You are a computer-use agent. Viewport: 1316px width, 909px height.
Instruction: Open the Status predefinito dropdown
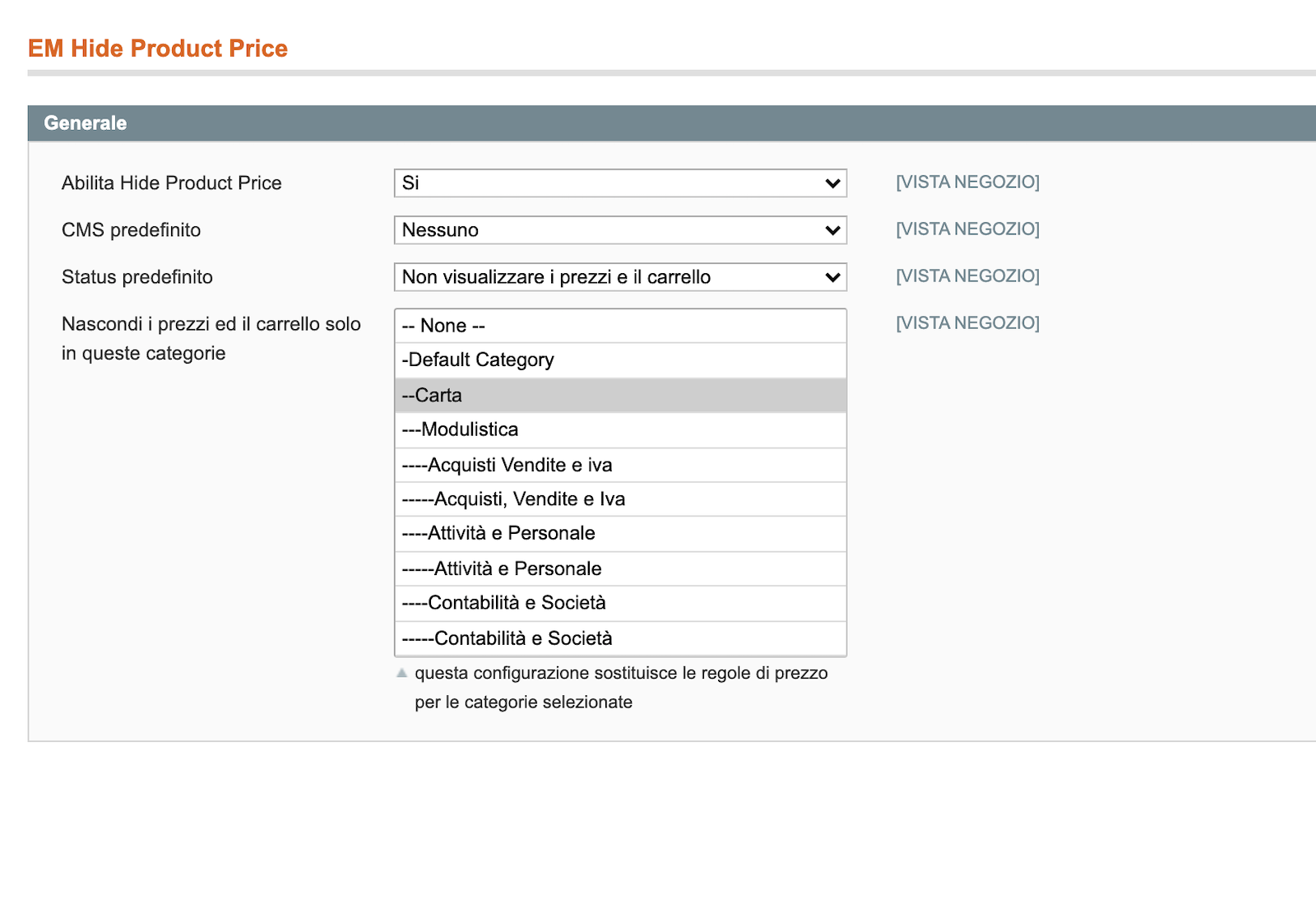(620, 276)
